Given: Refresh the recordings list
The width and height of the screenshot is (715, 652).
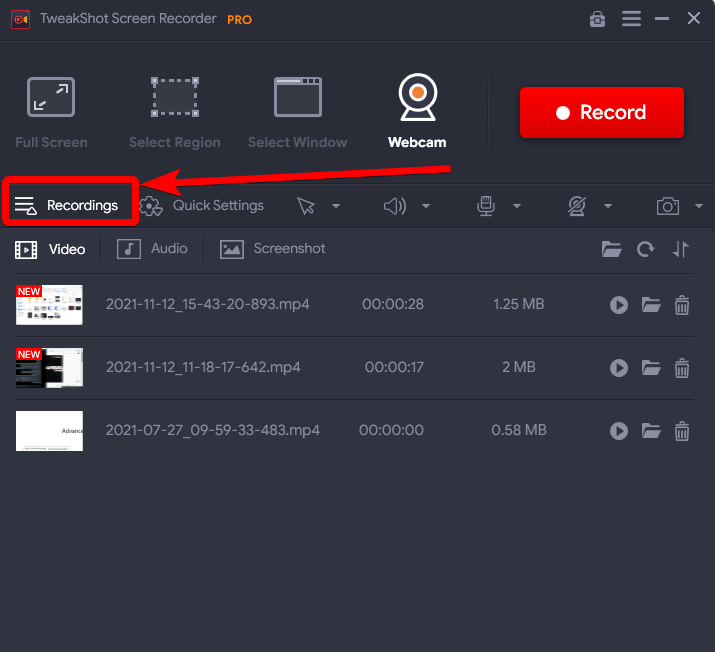Looking at the screenshot, I should tap(646, 250).
